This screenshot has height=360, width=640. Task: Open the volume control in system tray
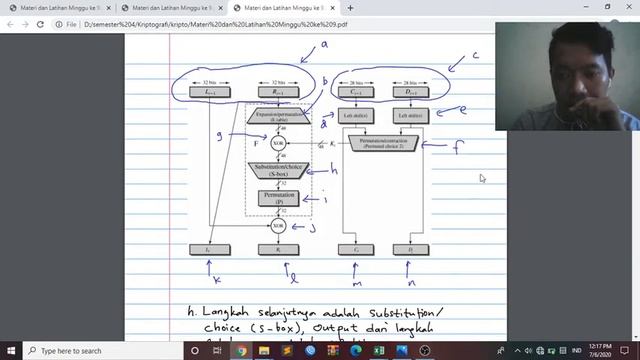click(x=528, y=351)
